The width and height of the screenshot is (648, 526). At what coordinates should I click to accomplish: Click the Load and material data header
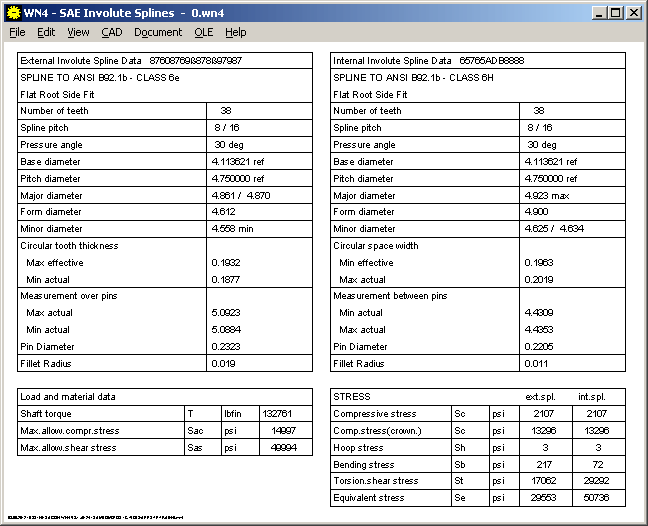(66, 396)
